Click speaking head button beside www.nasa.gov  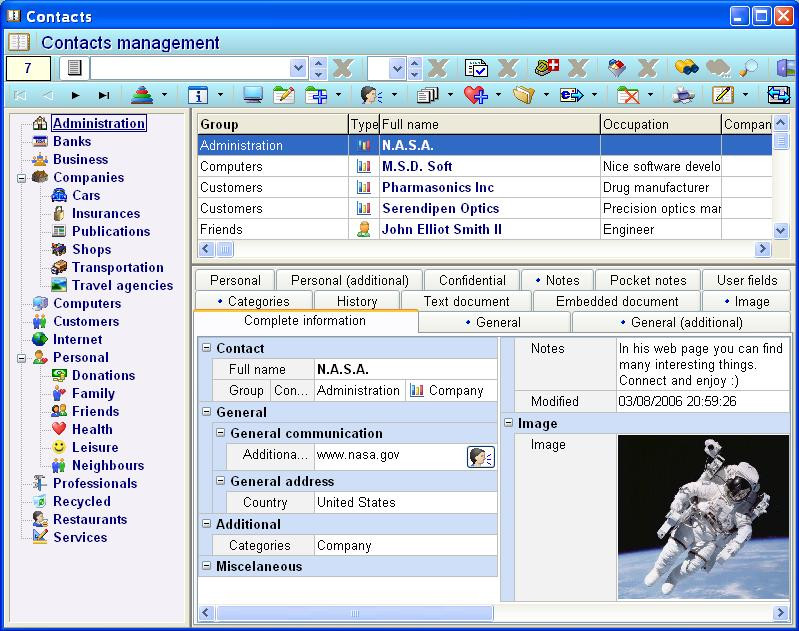[x=481, y=457]
